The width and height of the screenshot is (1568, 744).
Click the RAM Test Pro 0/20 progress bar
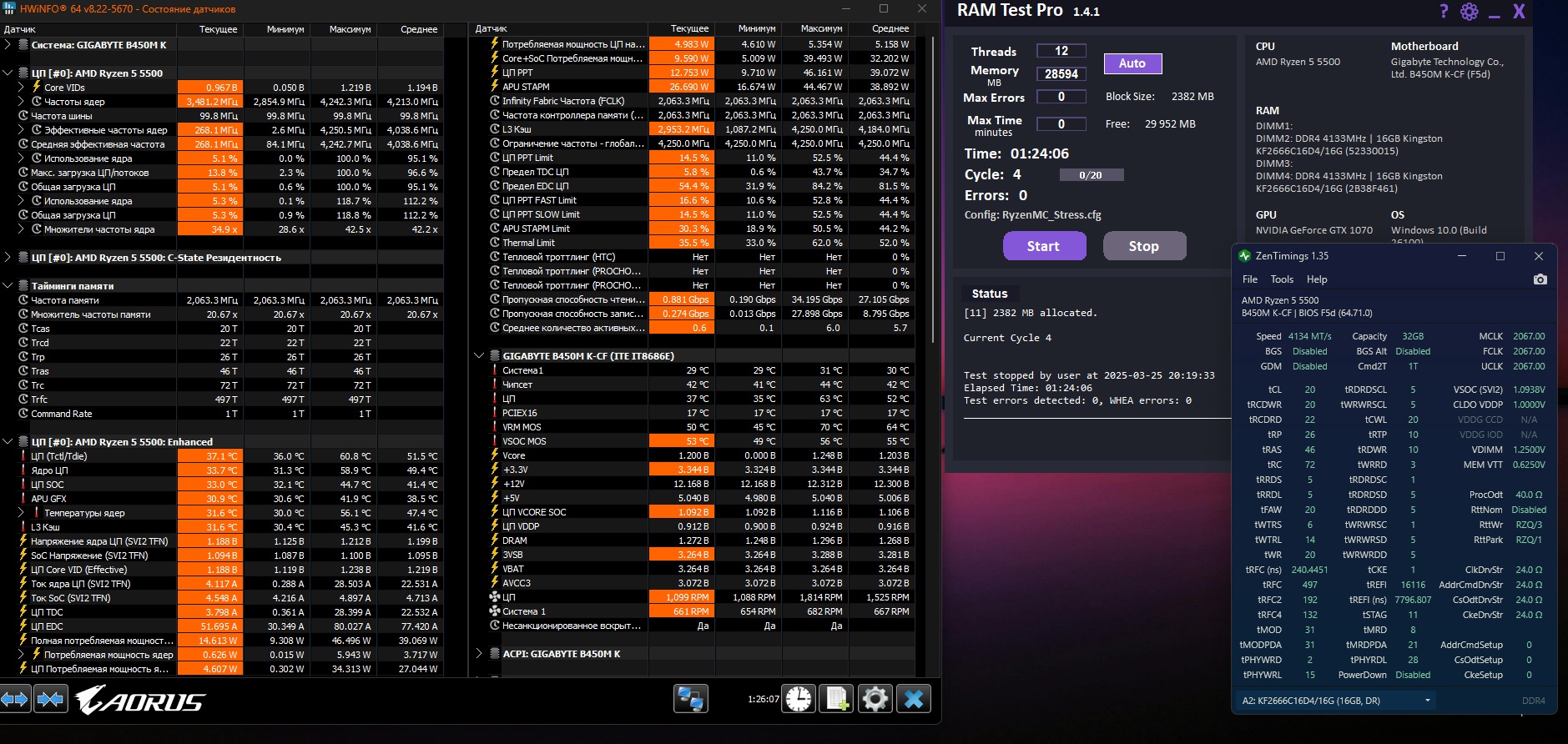pyautogui.click(x=1091, y=175)
